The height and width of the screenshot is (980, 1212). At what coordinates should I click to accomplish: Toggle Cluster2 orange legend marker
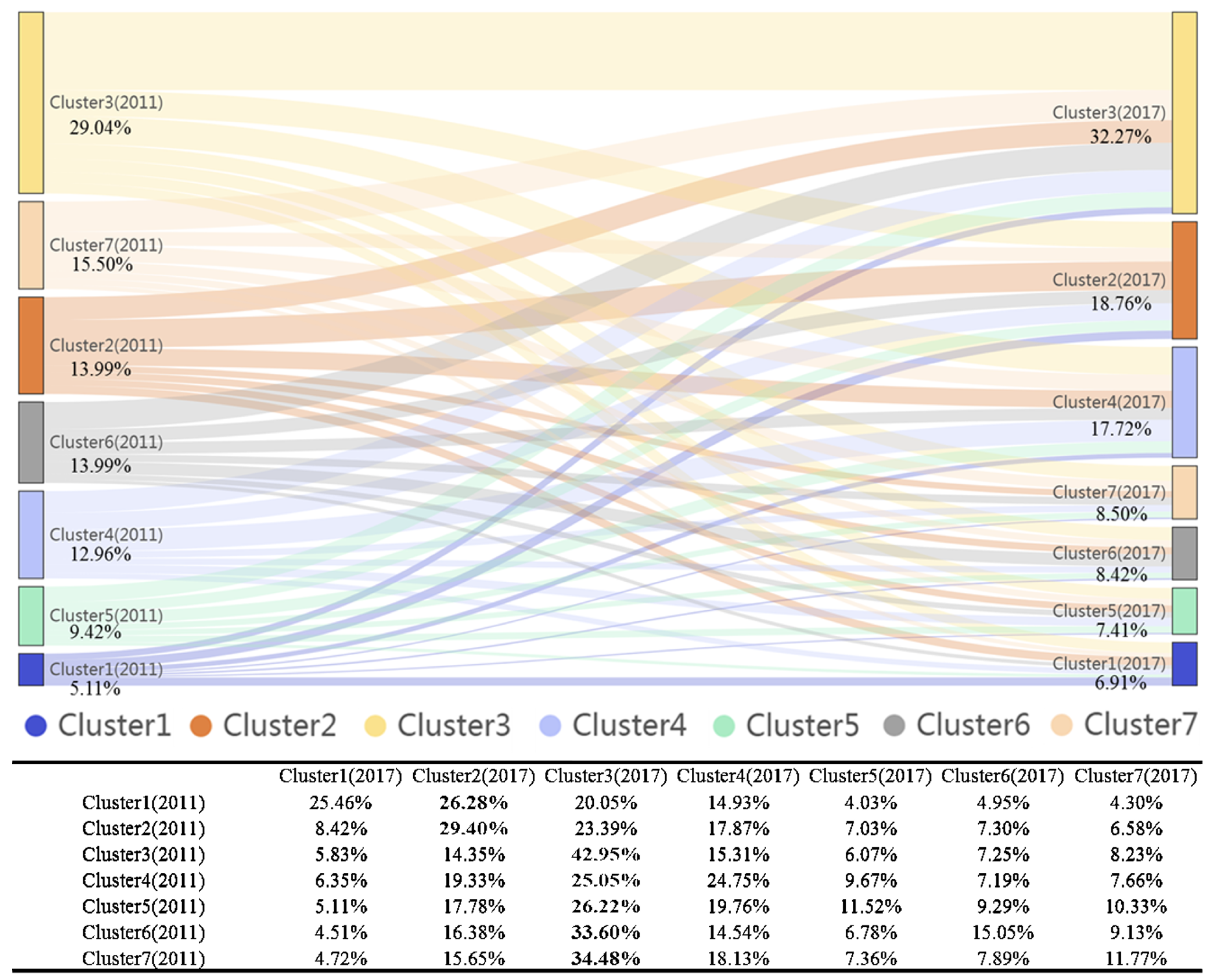201,725
